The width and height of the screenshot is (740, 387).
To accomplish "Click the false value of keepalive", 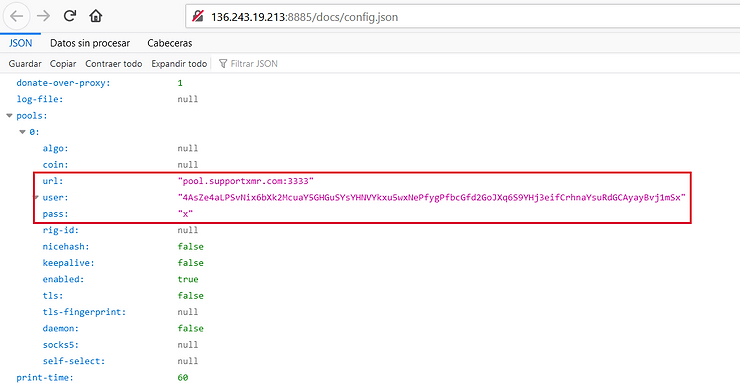I will (191, 263).
